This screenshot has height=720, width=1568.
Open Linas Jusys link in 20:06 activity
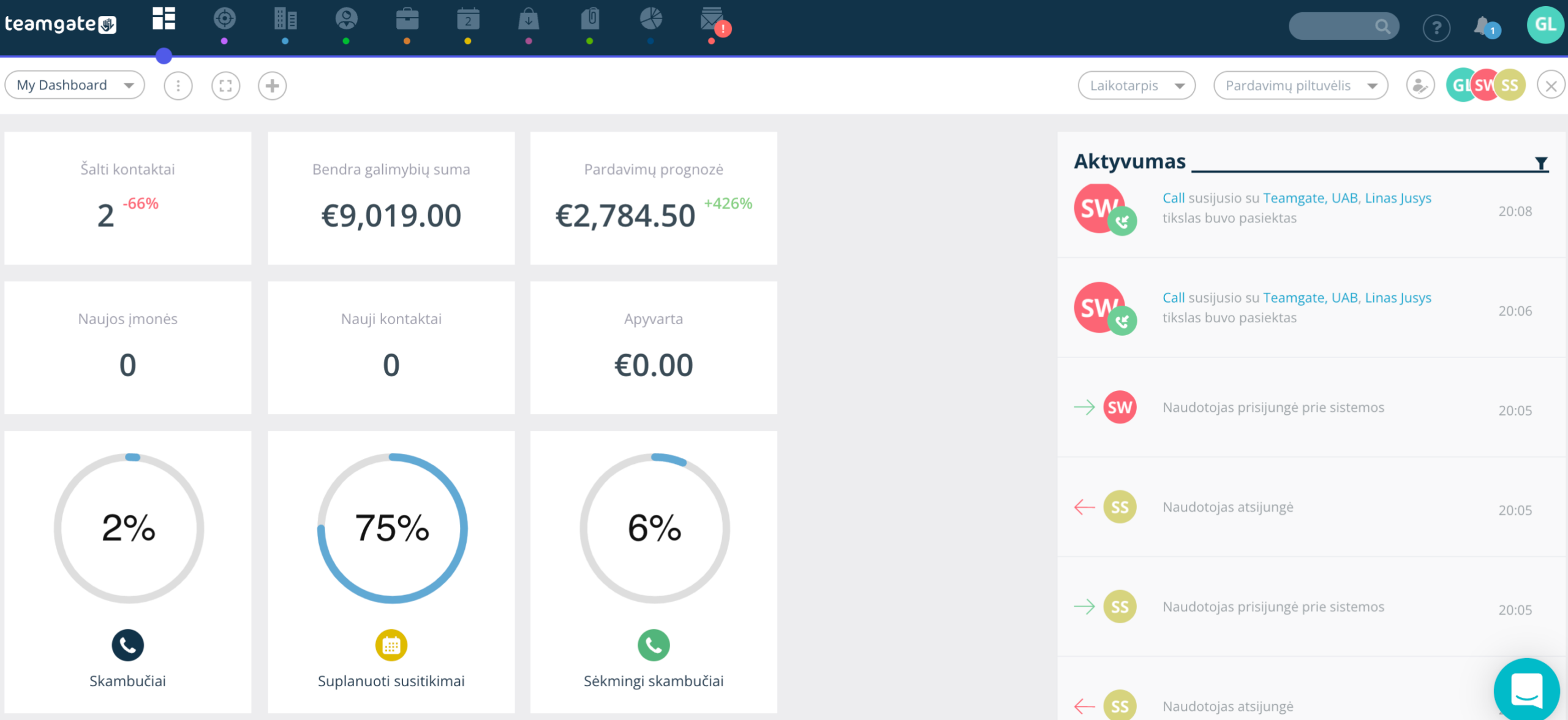coord(1398,298)
